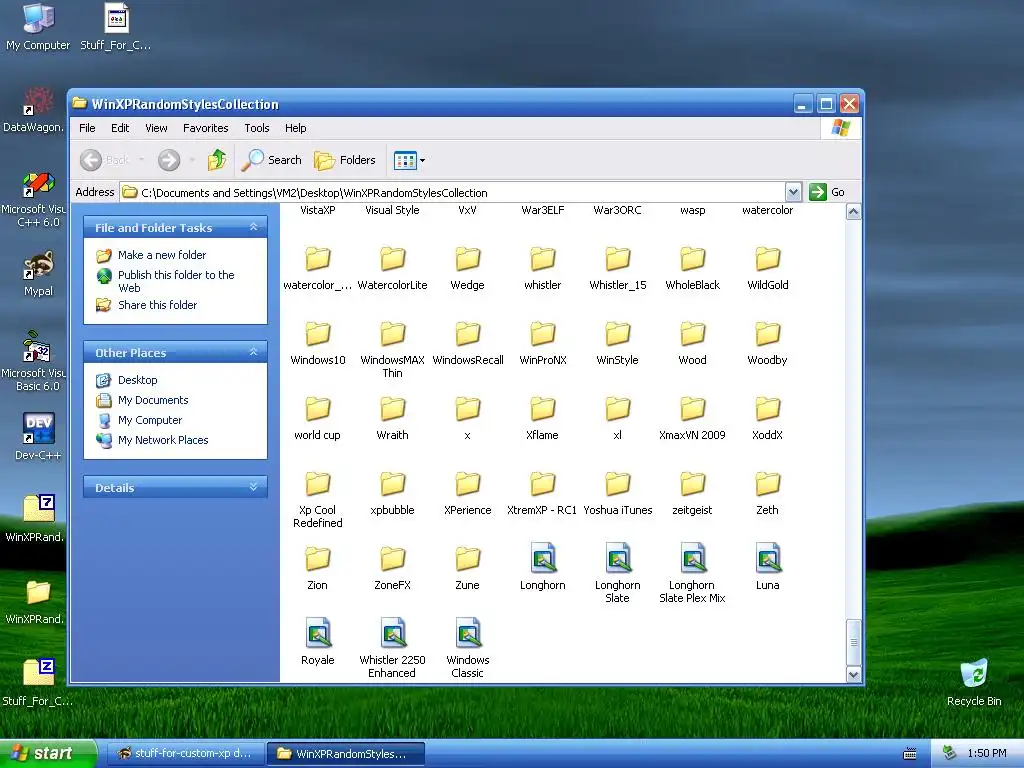Open My Network Places link
1024x768 pixels.
(163, 440)
